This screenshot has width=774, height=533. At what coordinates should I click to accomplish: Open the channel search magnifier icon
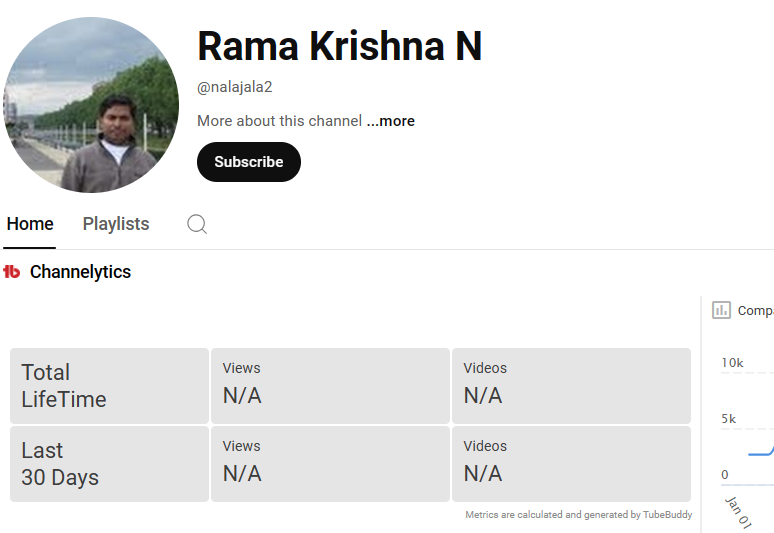[x=197, y=224]
